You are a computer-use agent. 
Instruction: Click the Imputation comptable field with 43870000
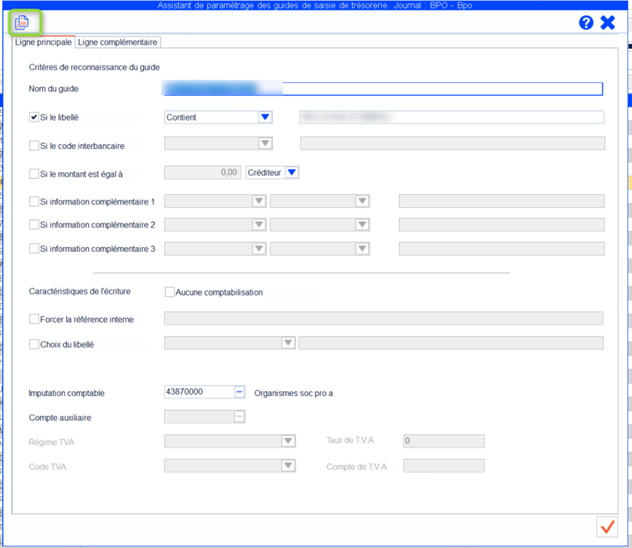pos(198,392)
